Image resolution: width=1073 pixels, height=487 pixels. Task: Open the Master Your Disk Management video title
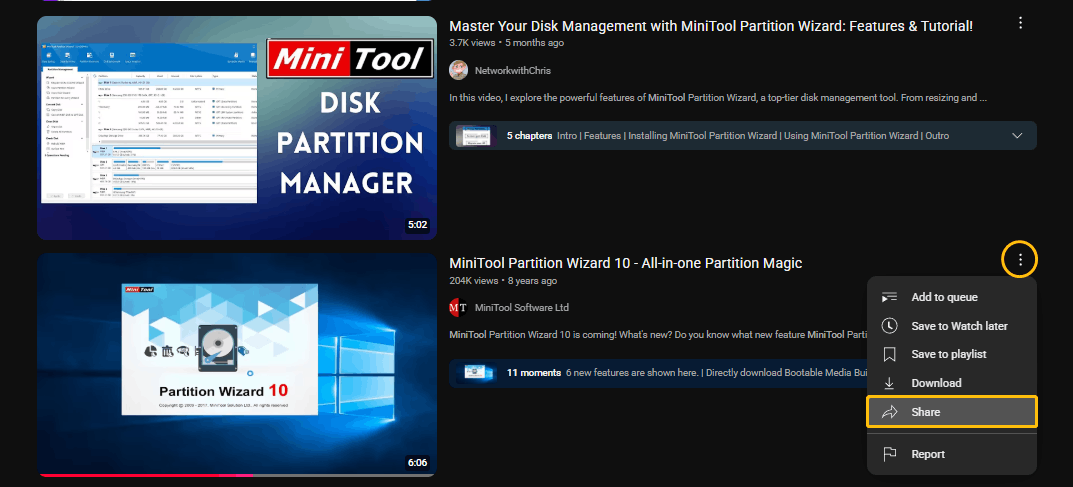click(711, 26)
